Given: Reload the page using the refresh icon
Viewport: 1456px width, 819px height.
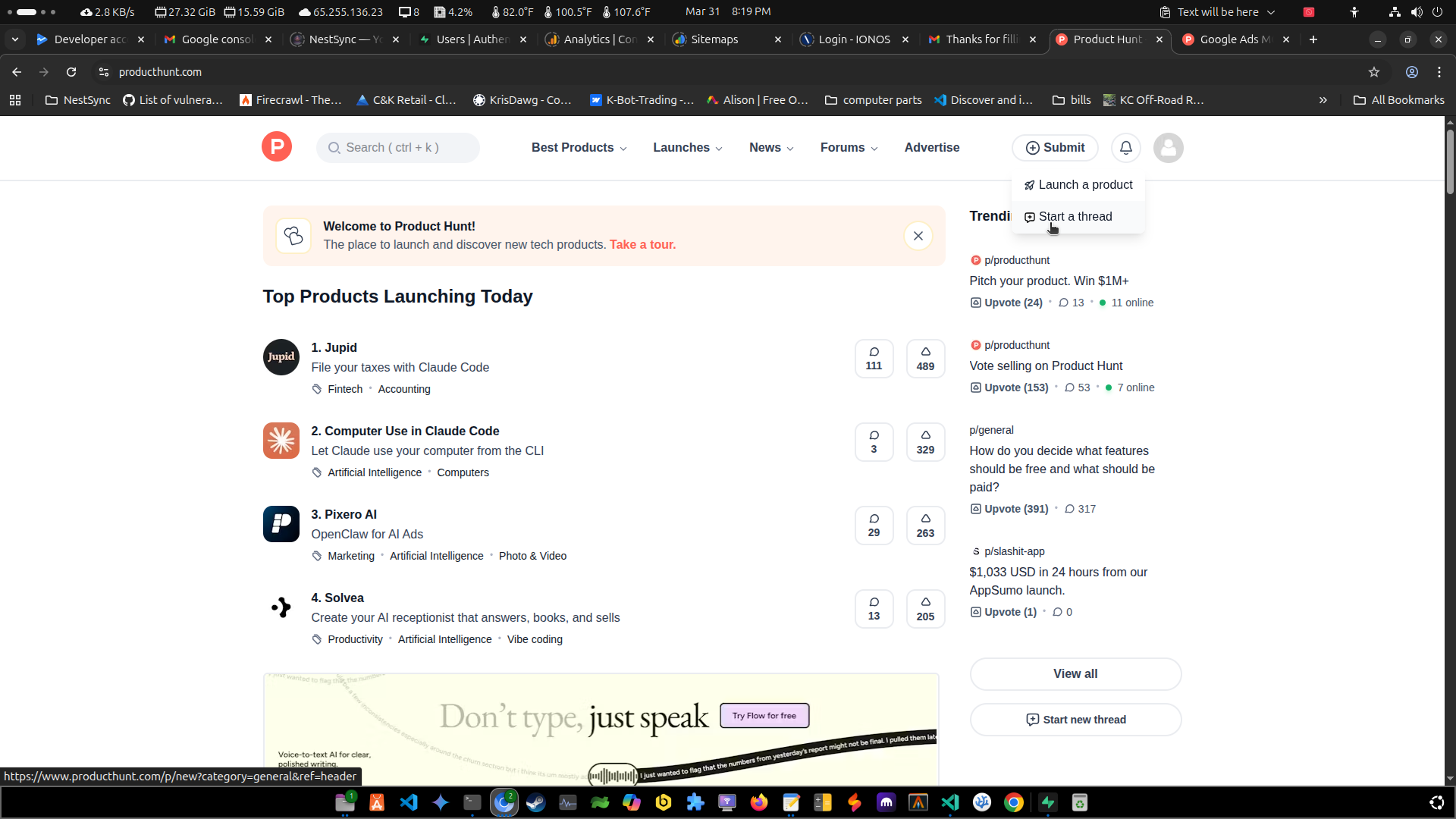Looking at the screenshot, I should click(x=71, y=72).
